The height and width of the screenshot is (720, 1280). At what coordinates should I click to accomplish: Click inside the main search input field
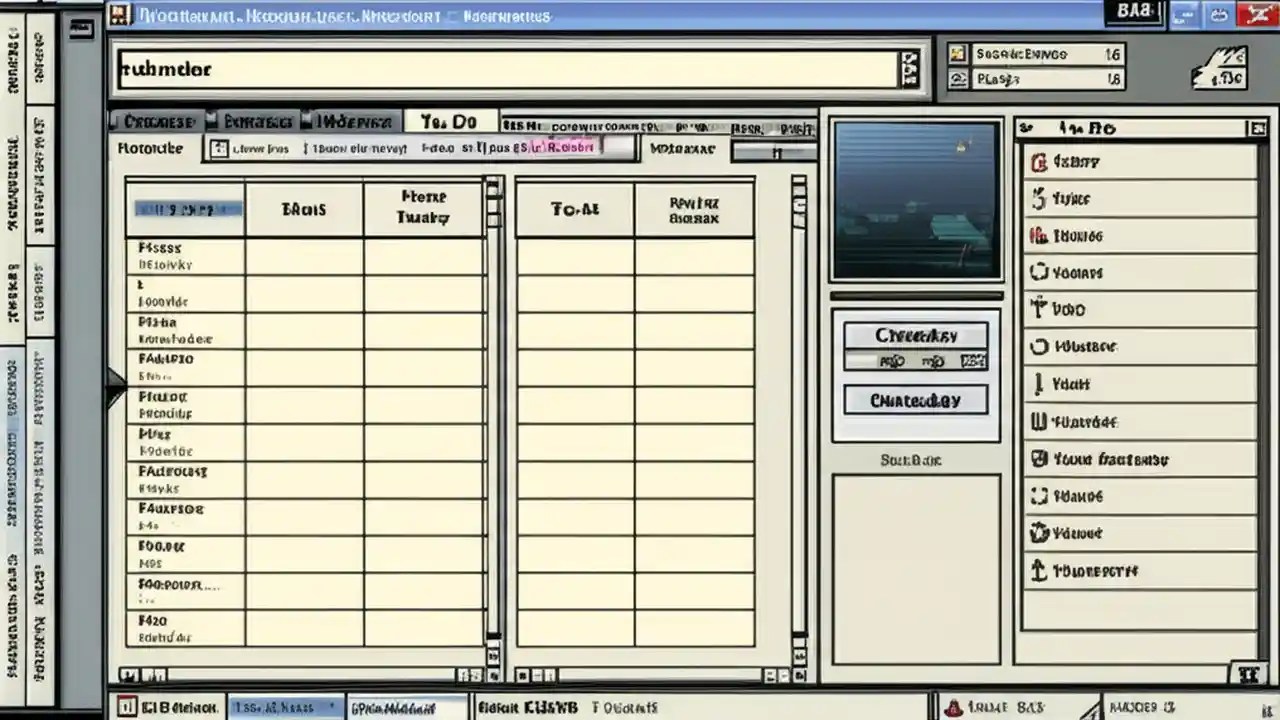coord(500,68)
